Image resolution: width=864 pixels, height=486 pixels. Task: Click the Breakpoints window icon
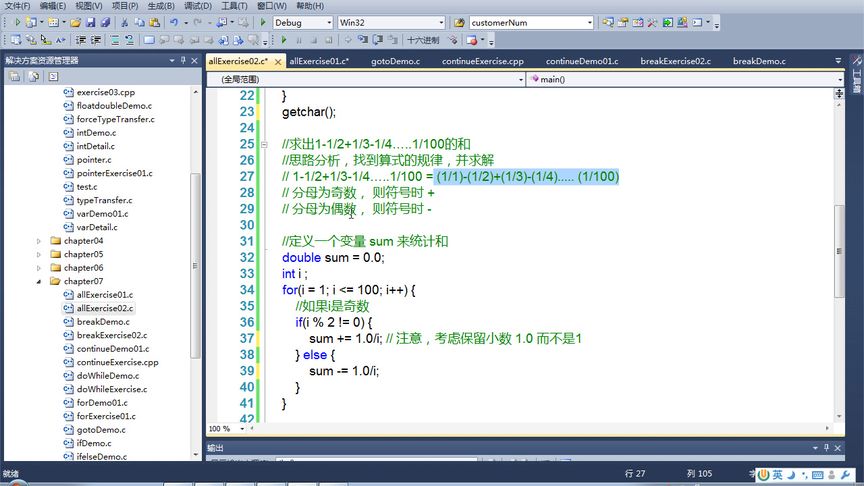tap(472, 40)
